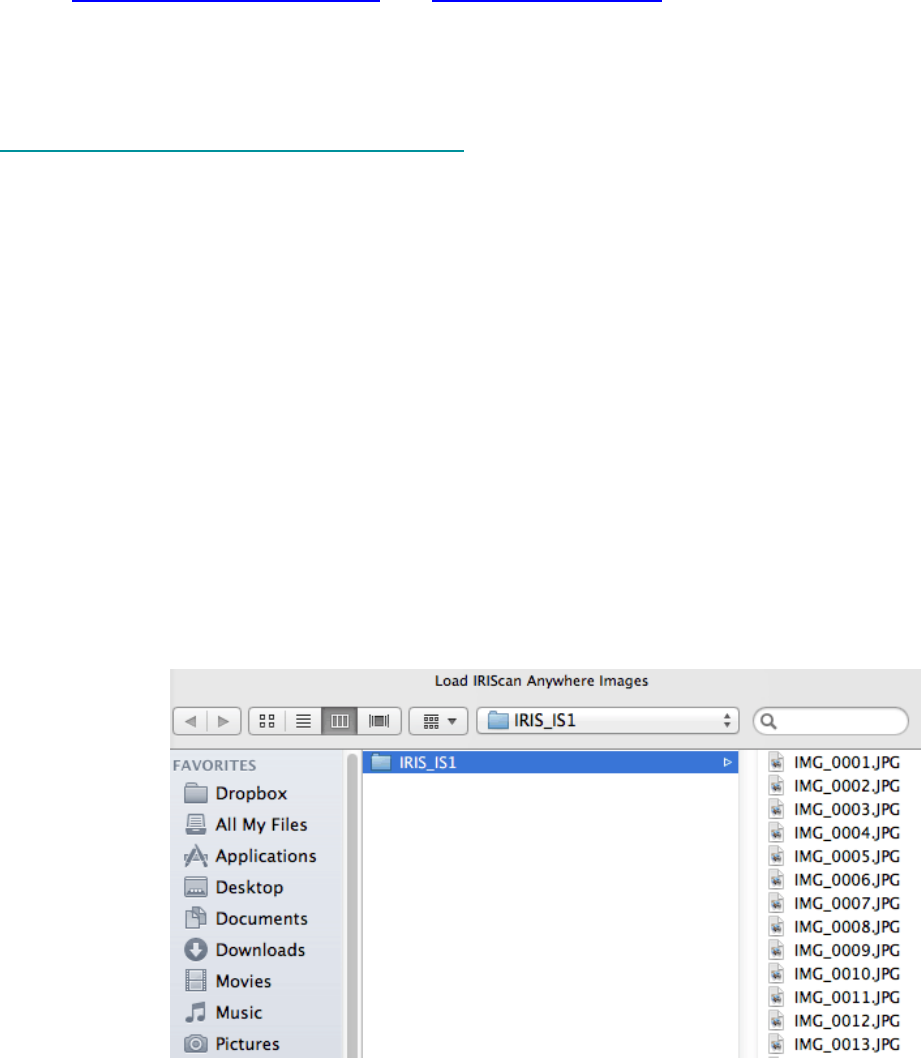
Task: Open the item arrangement dropdown
Action: (439, 721)
